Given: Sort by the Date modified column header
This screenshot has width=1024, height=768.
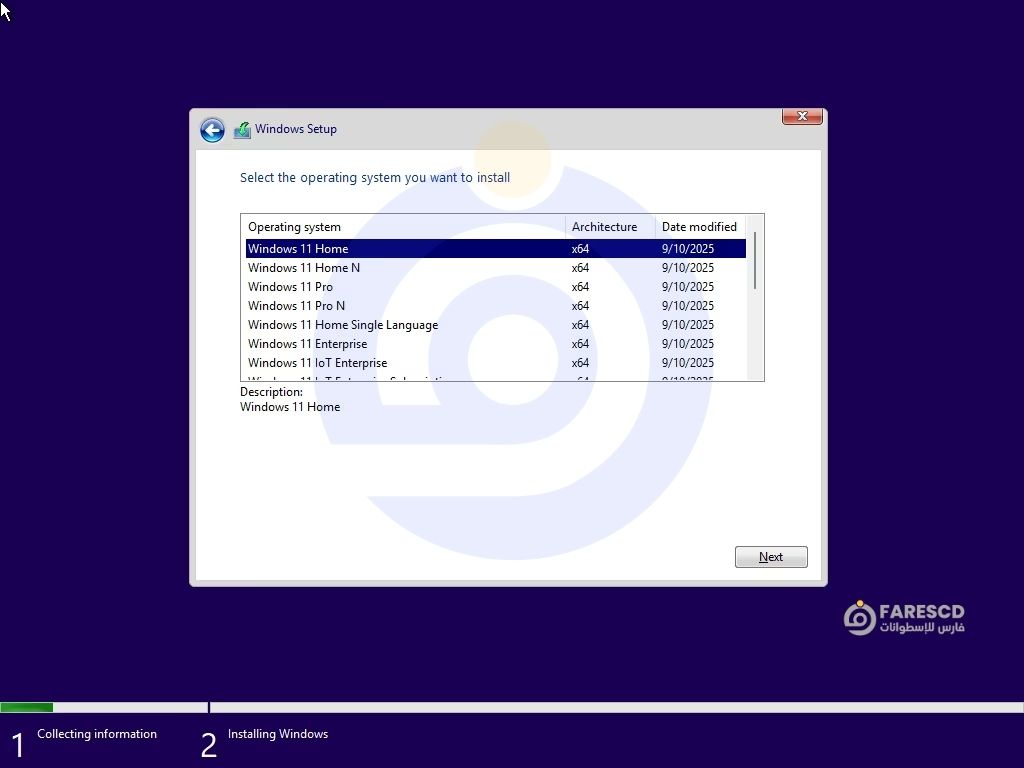Looking at the screenshot, I should point(699,227).
